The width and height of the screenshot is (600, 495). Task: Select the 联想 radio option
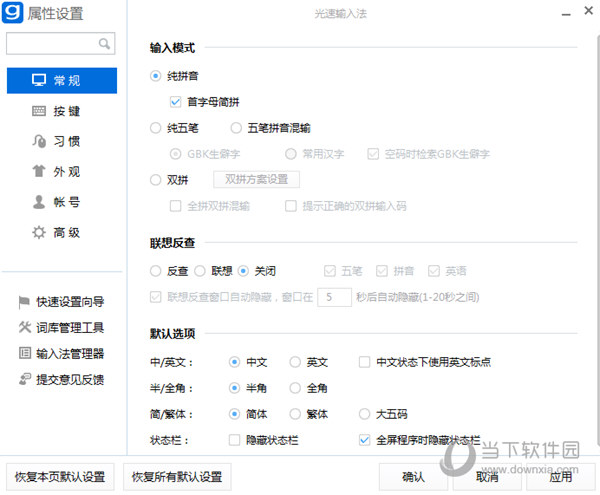point(200,271)
